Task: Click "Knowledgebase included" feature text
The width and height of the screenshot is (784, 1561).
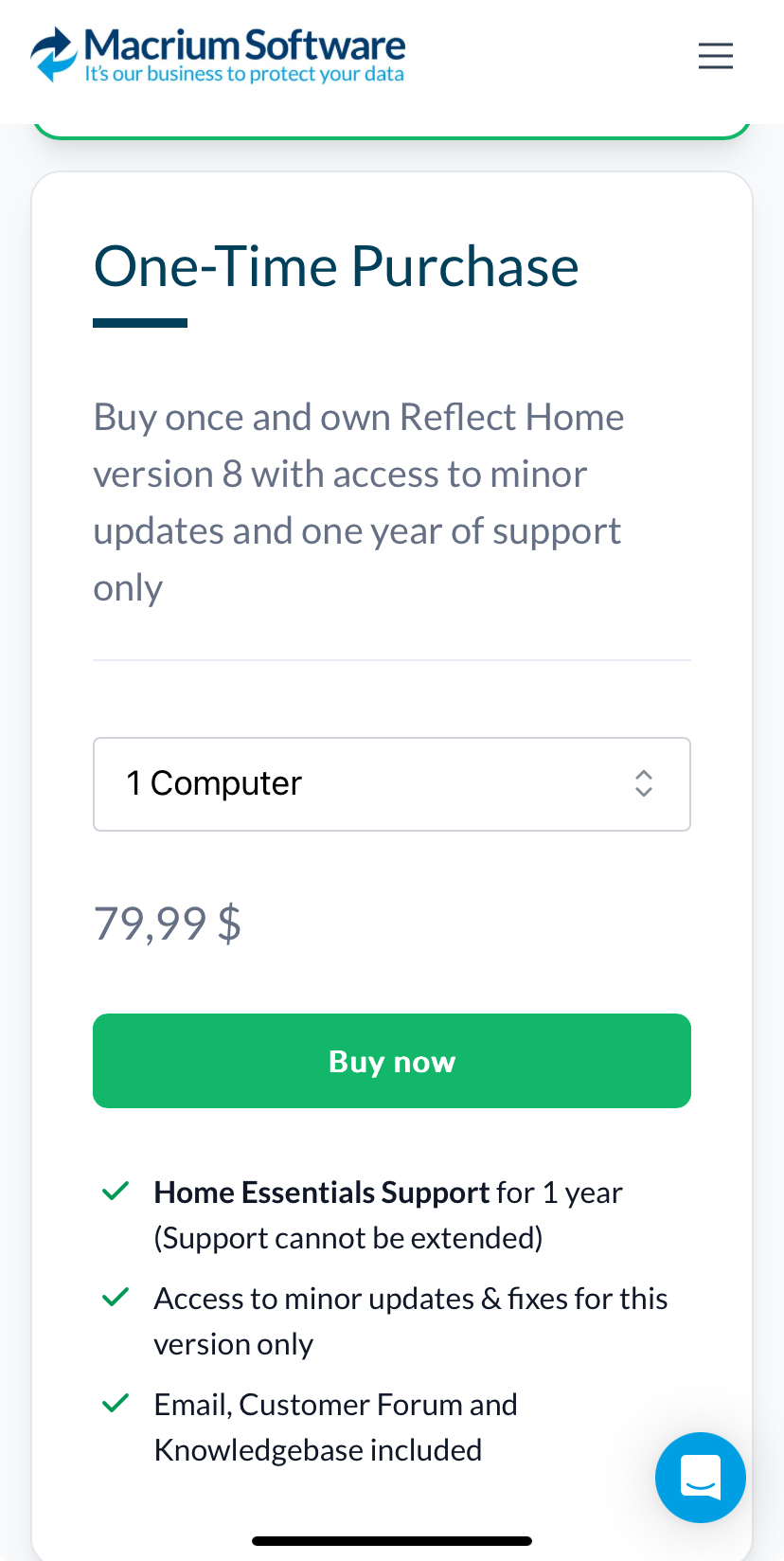Action: click(318, 1450)
